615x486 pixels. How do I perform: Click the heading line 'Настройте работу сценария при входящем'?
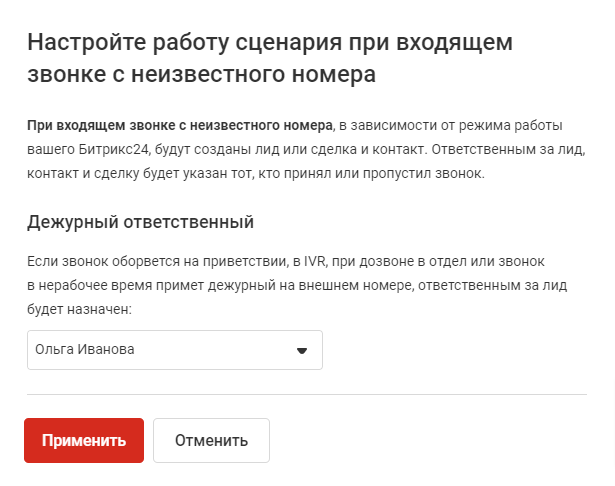[270, 43]
